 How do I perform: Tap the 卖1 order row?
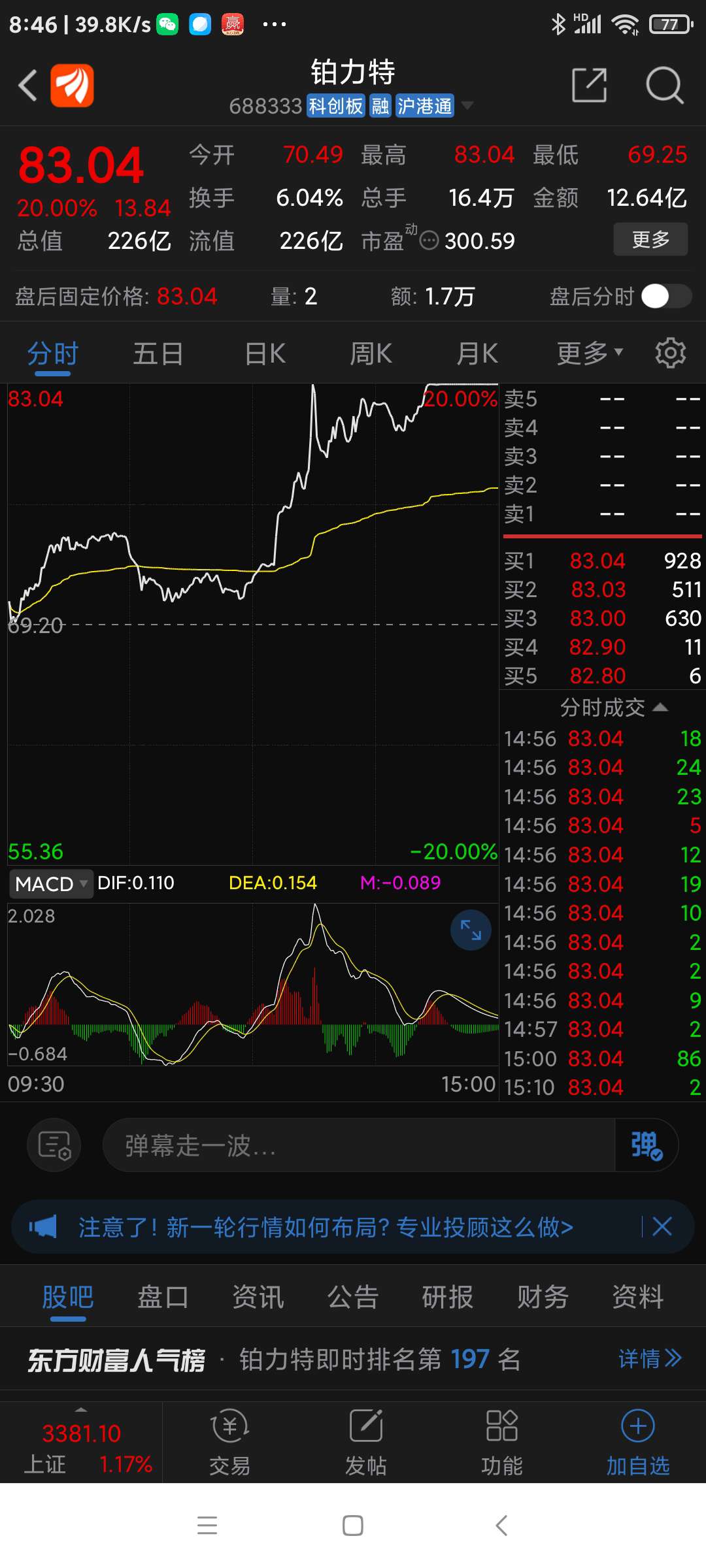click(603, 514)
